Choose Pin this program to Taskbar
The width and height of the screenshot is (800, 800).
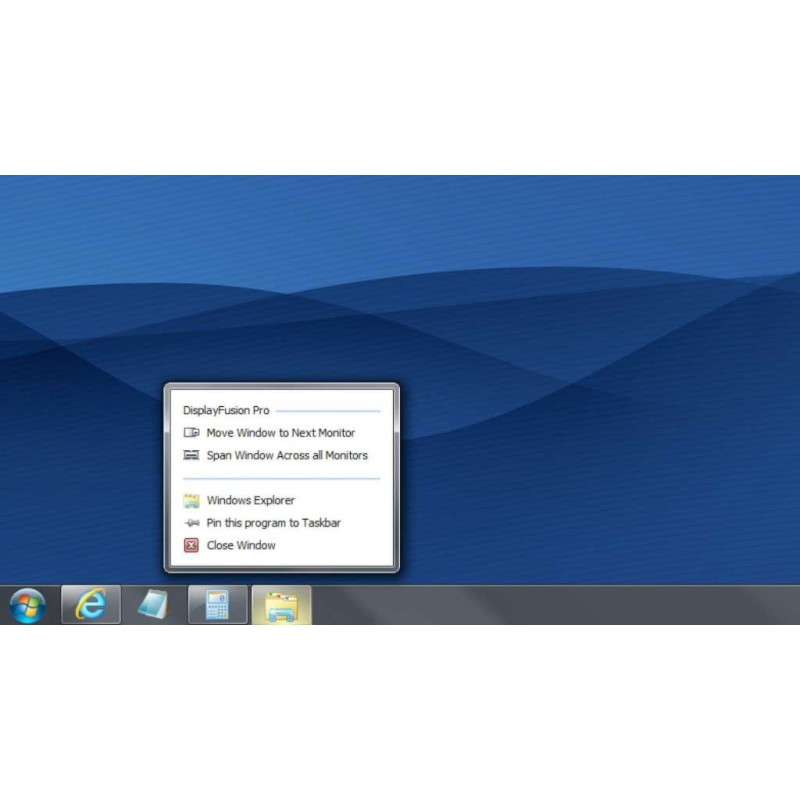274,523
